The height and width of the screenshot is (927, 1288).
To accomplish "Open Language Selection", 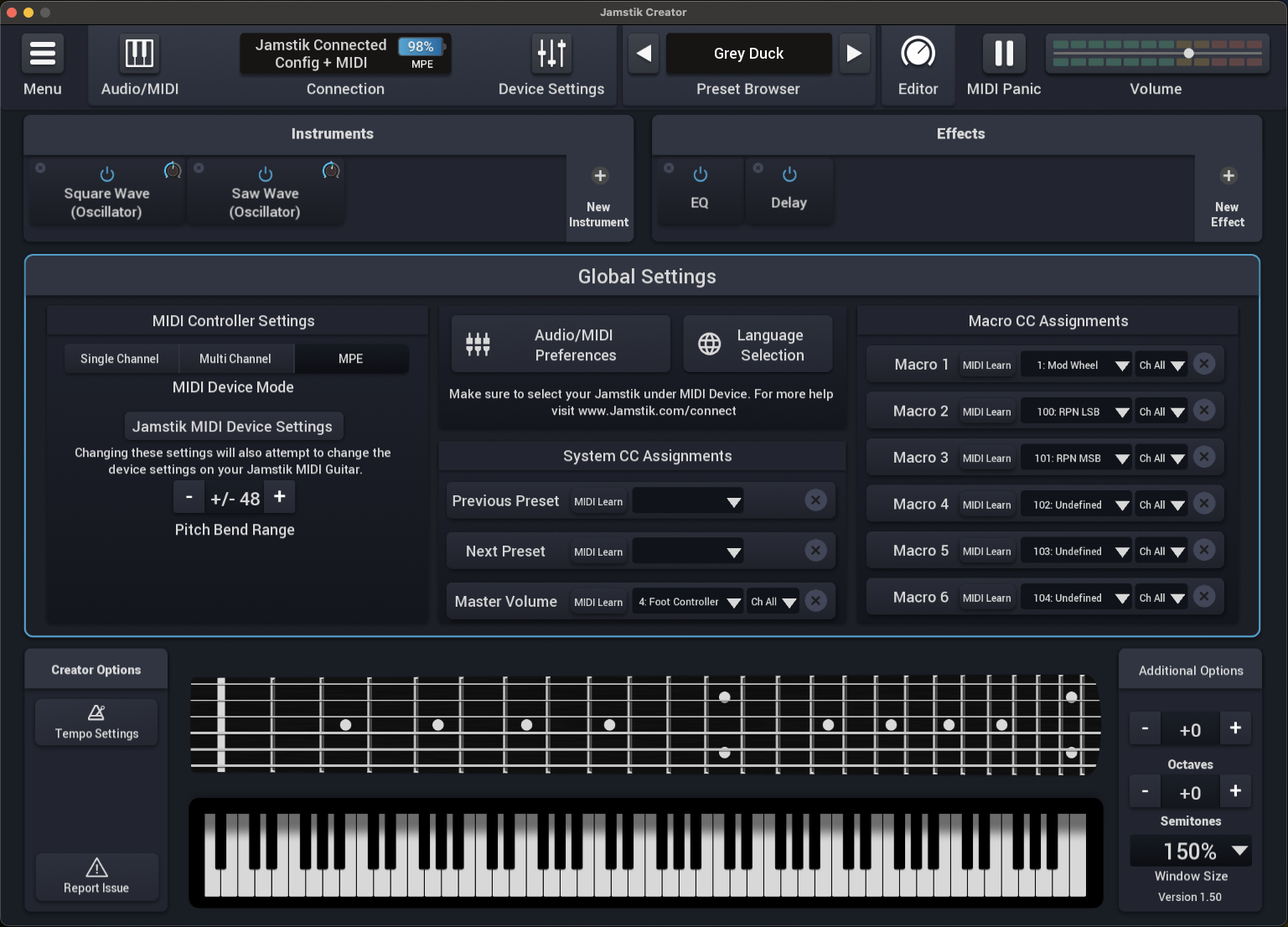I will pyautogui.click(x=758, y=344).
